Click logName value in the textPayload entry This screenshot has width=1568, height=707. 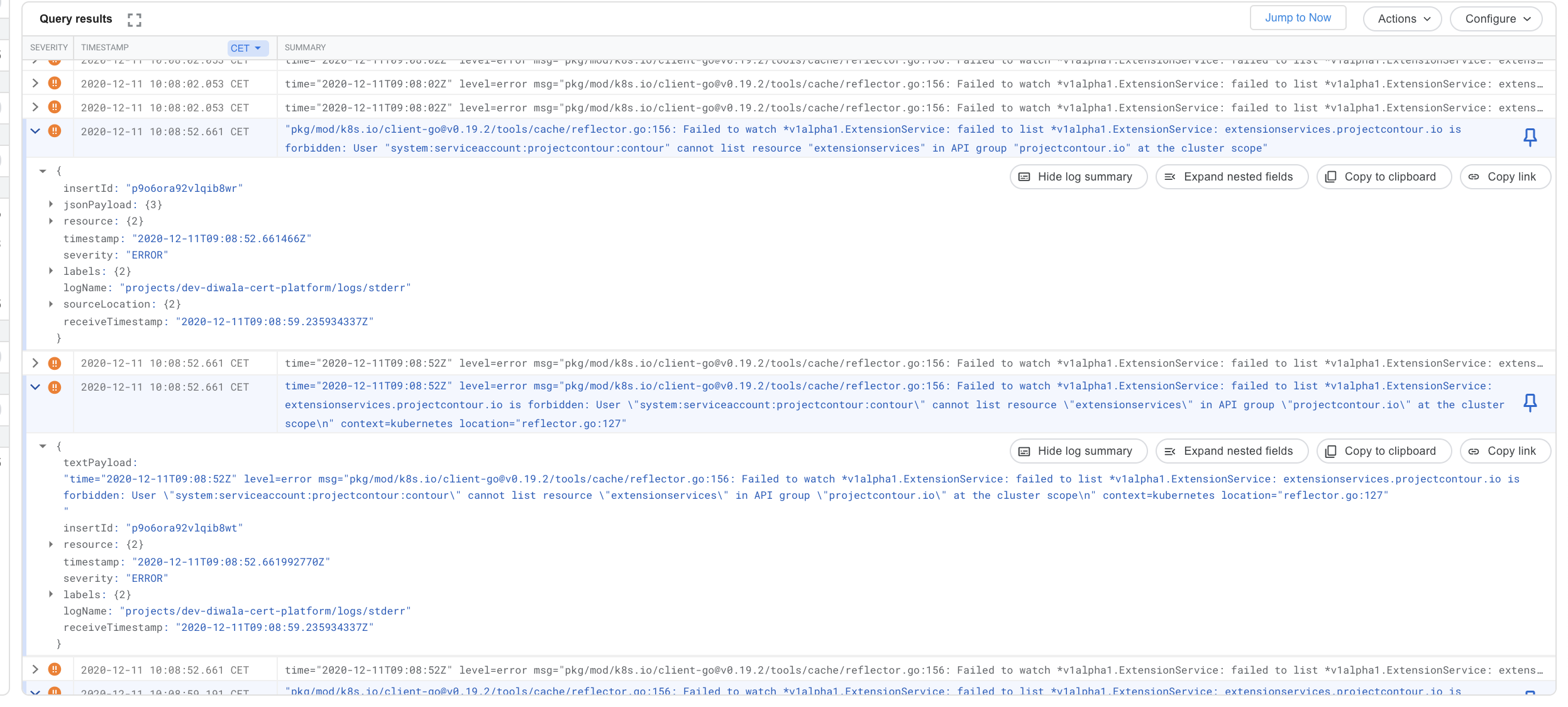(265, 611)
